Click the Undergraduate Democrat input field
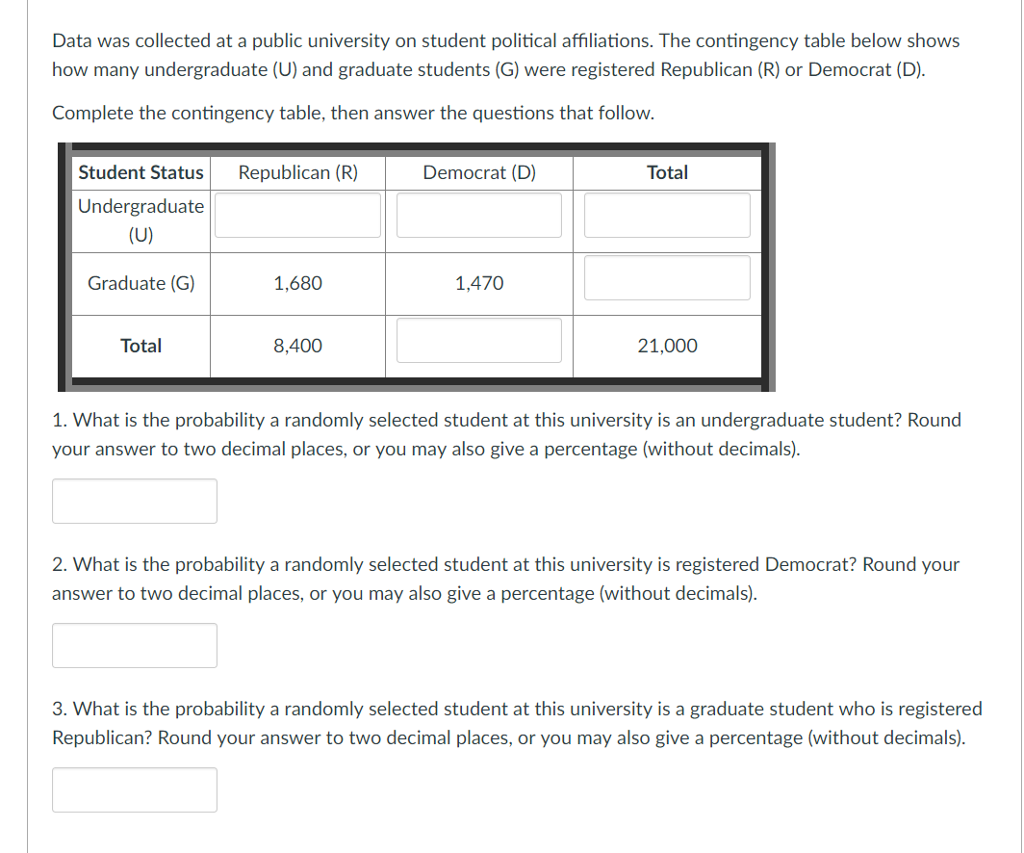The height and width of the screenshot is (853, 1024). (x=478, y=215)
